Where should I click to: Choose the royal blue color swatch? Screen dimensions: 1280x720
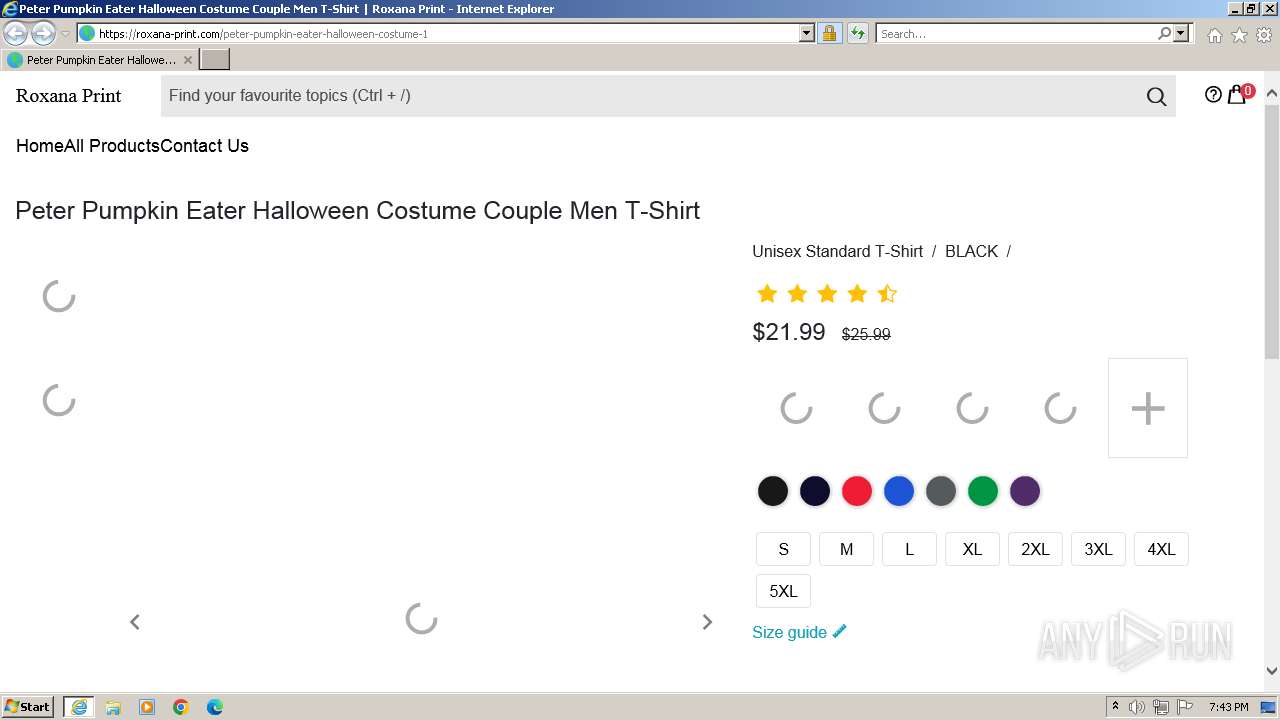899,491
